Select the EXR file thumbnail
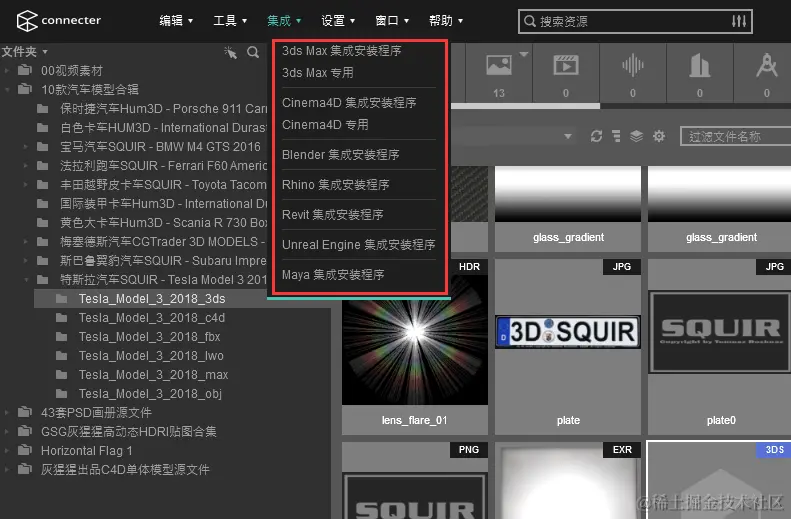Screen dimensions: 791x519 coord(568,480)
